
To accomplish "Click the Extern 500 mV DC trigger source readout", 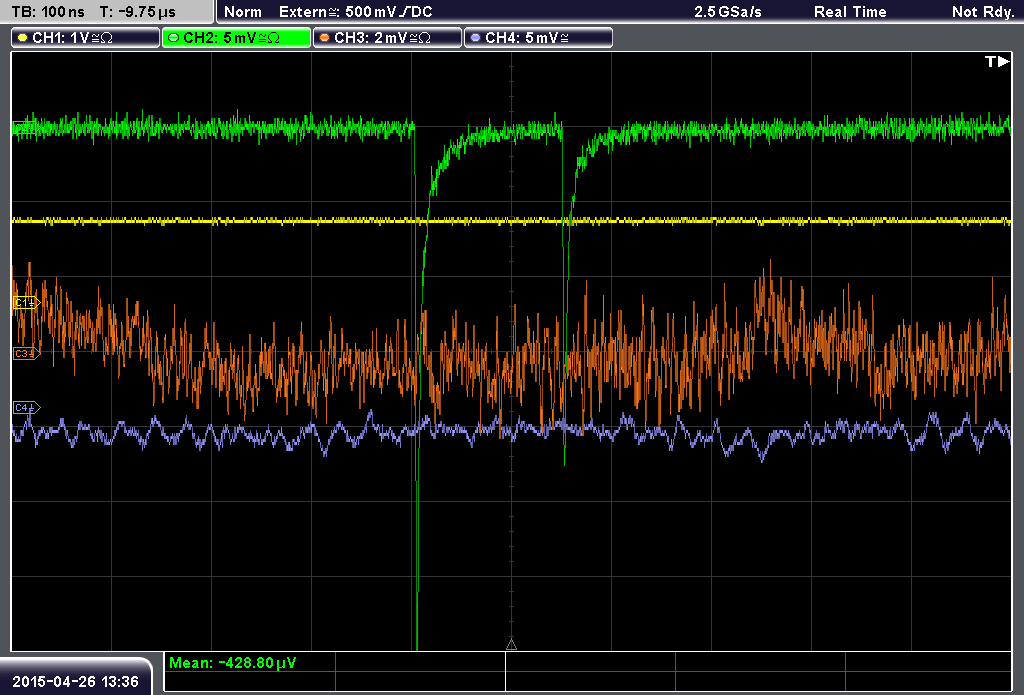I will (x=355, y=12).
